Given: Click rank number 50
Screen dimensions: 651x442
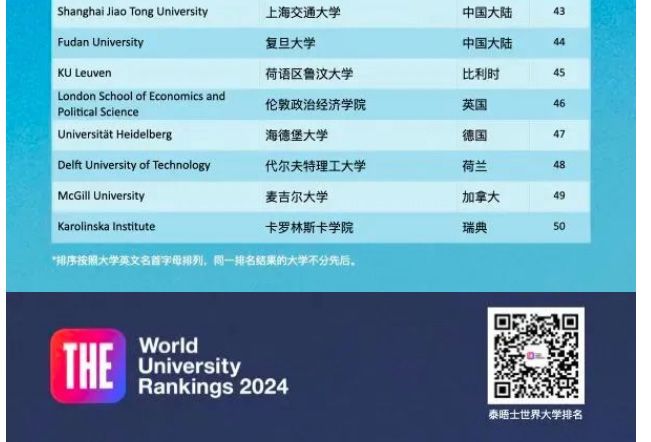Looking at the screenshot, I should (559, 226).
